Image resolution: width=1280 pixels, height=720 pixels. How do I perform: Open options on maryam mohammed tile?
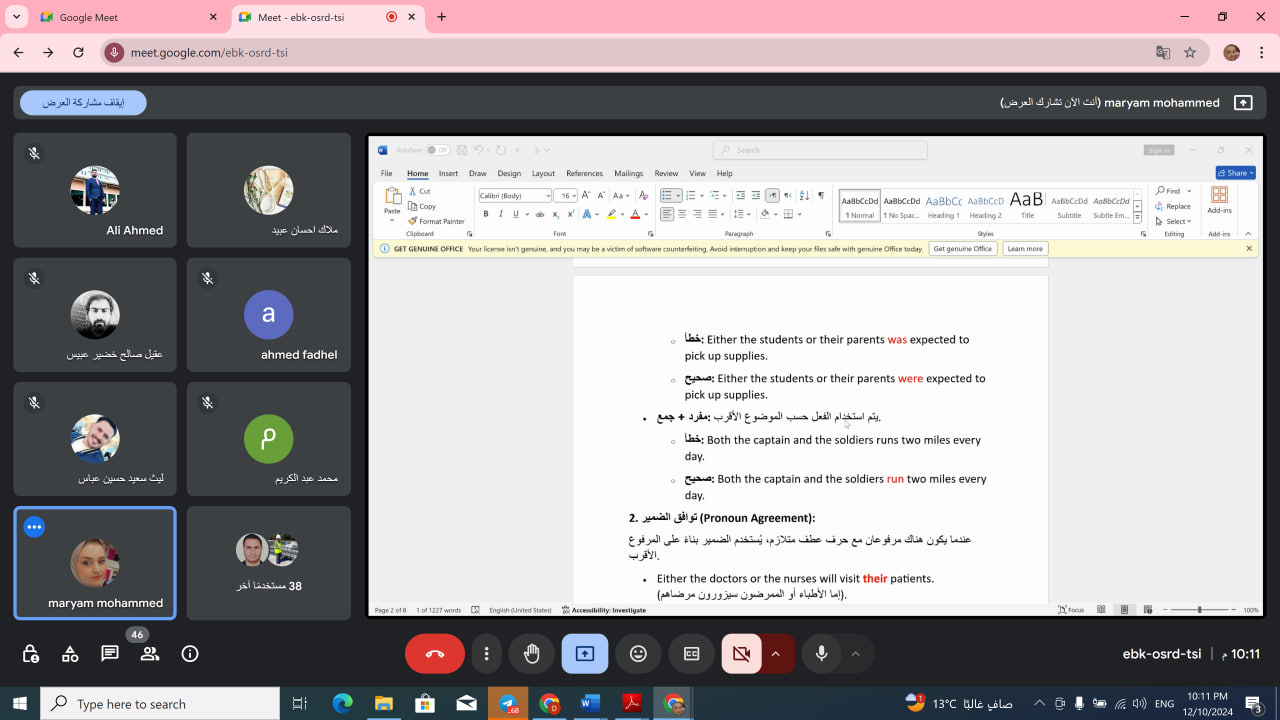(34, 527)
